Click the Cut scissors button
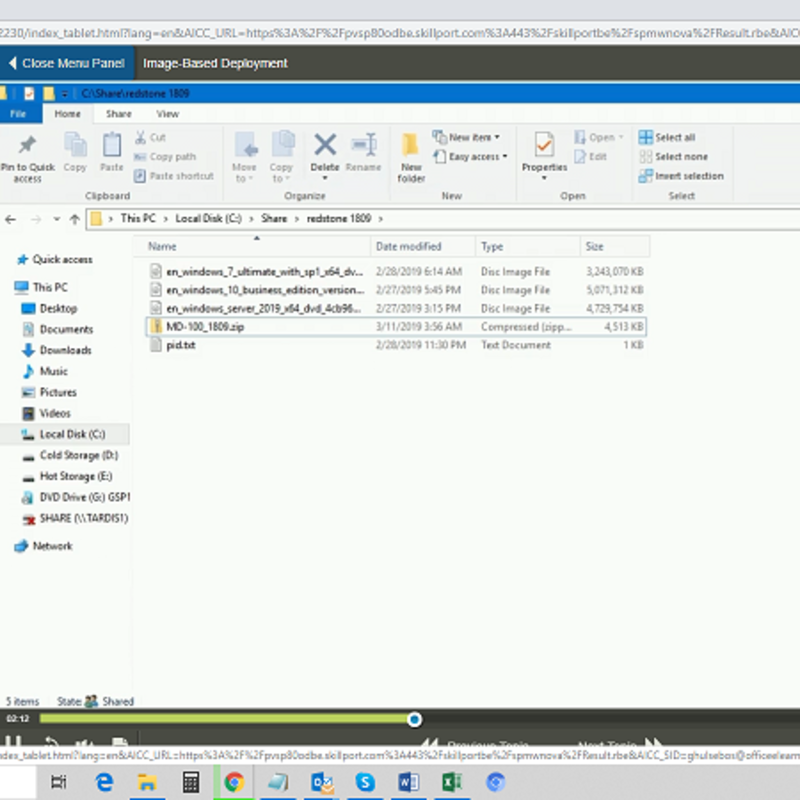 [x=150, y=137]
